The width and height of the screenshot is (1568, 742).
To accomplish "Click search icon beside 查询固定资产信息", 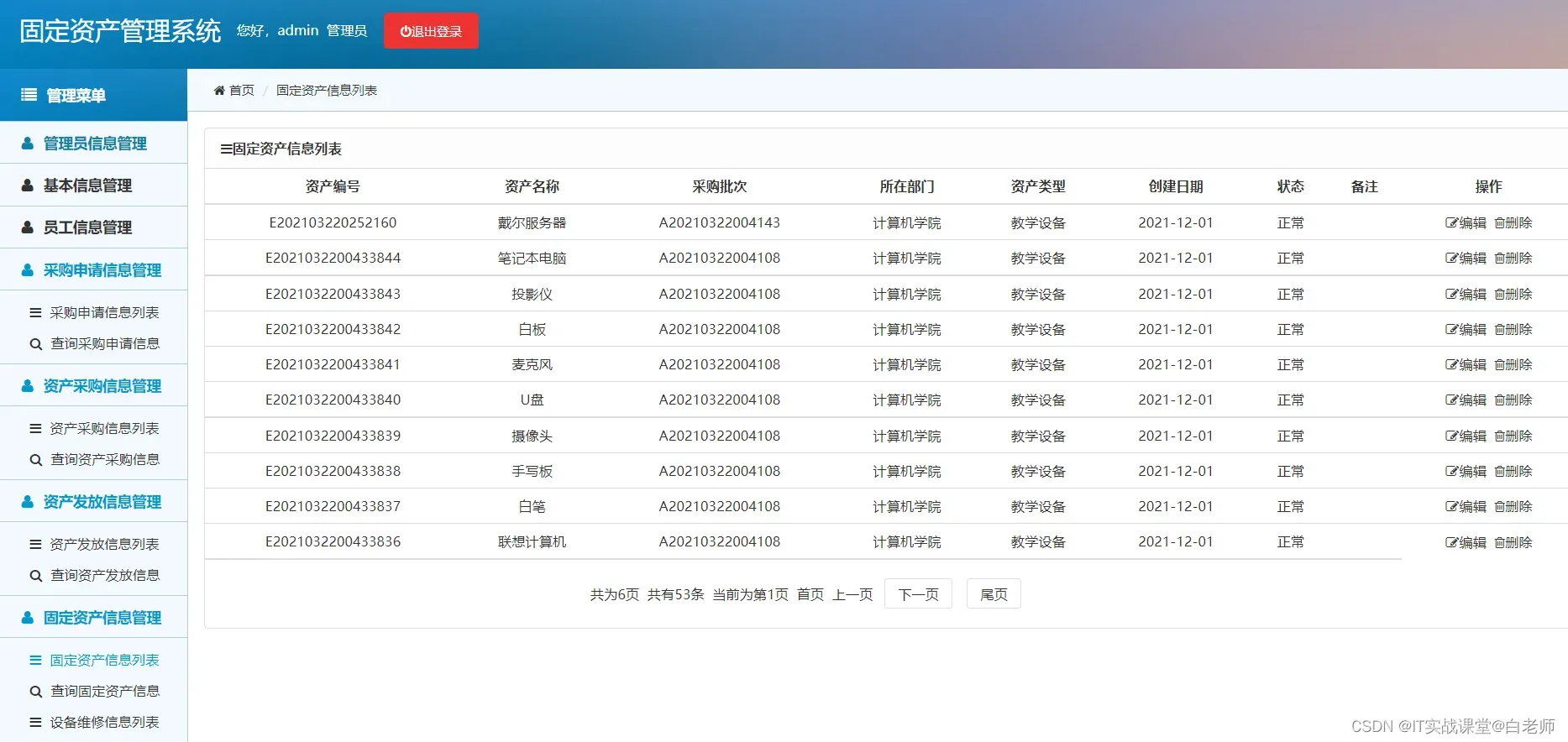I will pyautogui.click(x=35, y=692).
